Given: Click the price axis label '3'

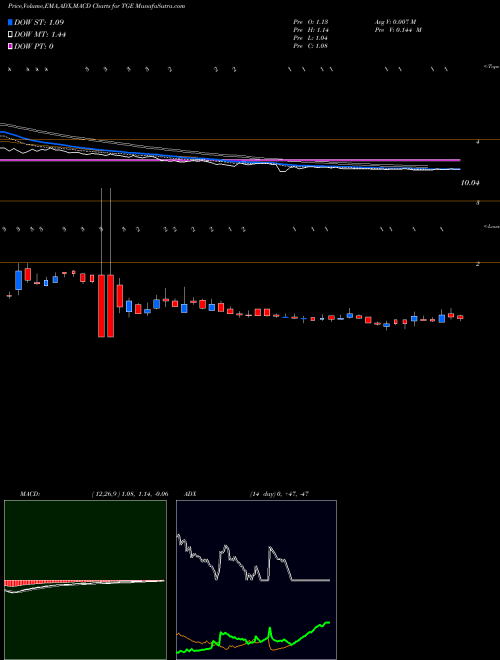Looking at the screenshot, I should coord(478,203).
